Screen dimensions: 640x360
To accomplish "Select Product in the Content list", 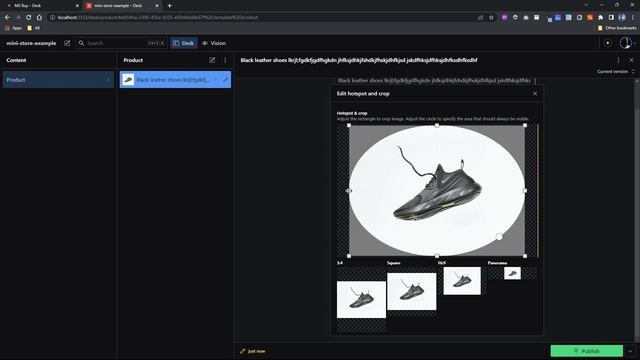I will click(58, 80).
